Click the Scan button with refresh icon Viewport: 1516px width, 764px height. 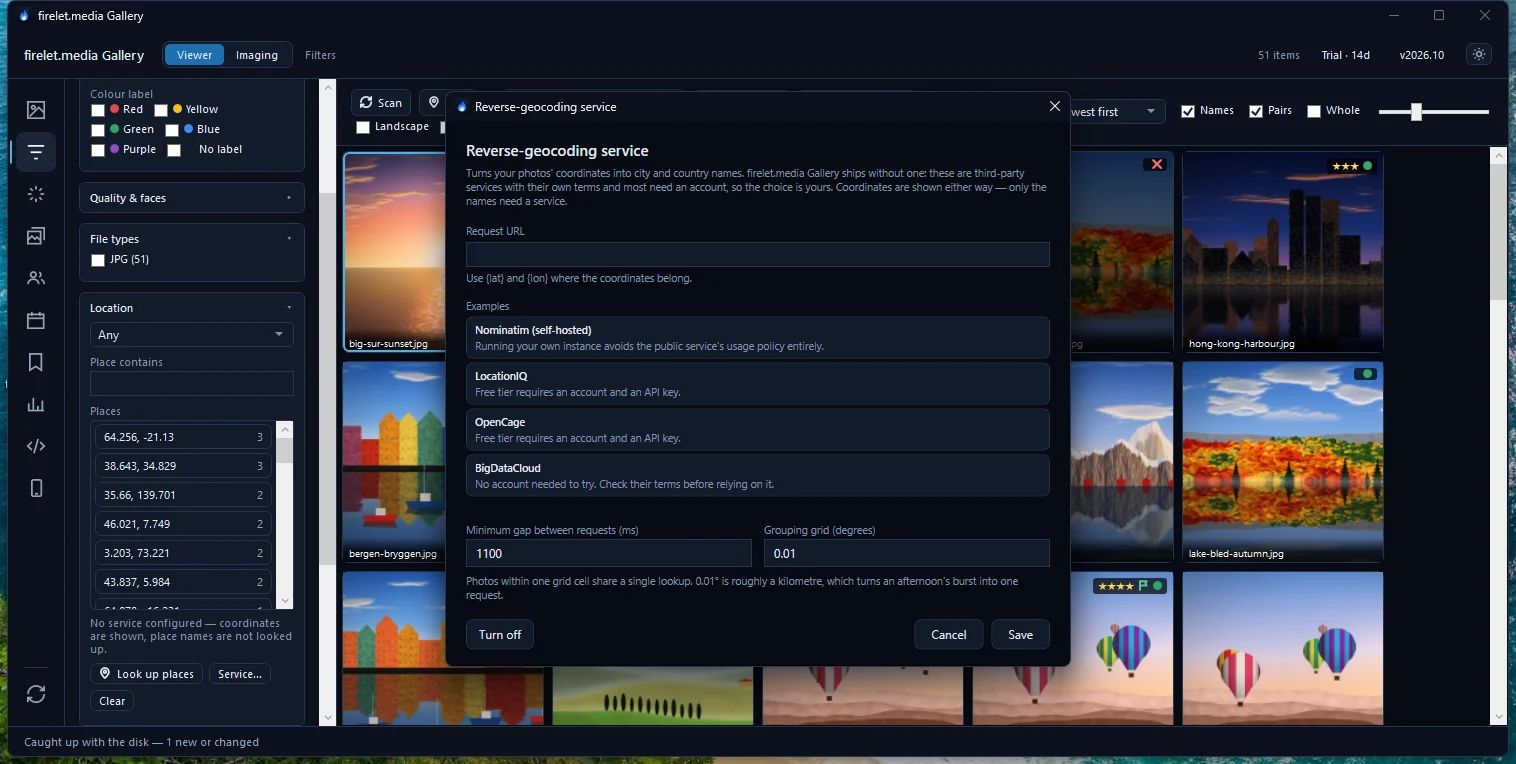tap(381, 103)
